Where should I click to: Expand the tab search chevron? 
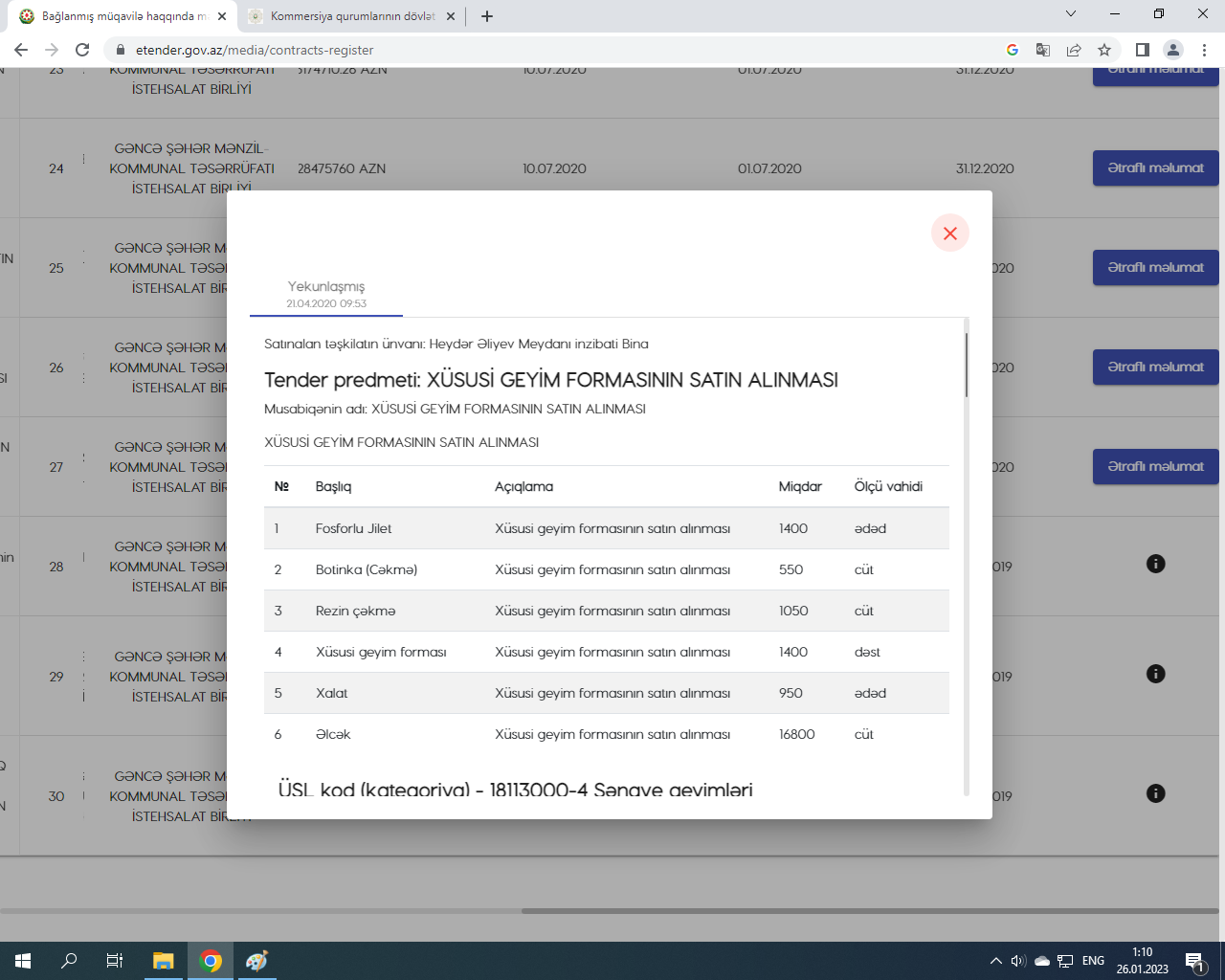coord(1071,14)
